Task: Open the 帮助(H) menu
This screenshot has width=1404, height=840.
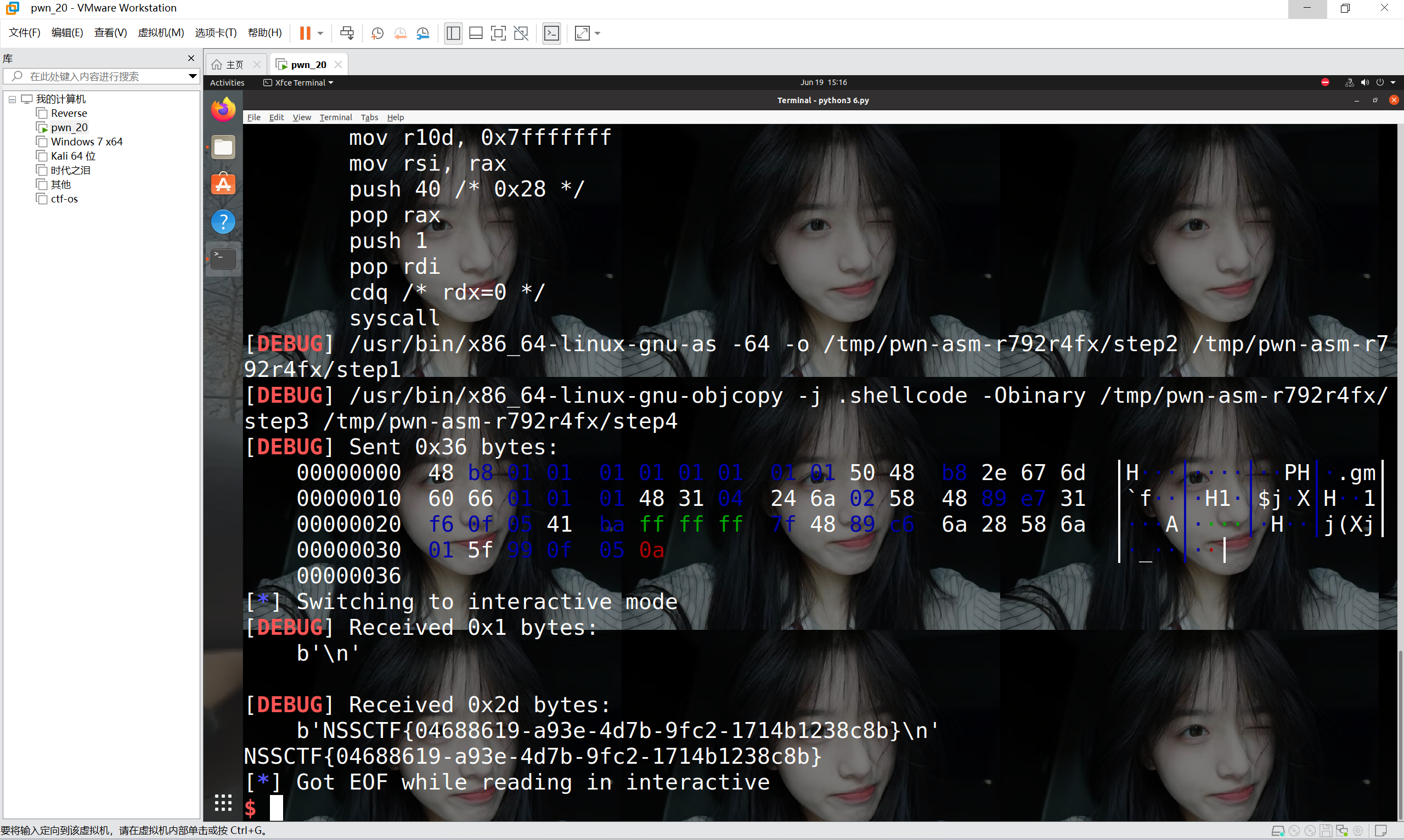Action: point(264,33)
